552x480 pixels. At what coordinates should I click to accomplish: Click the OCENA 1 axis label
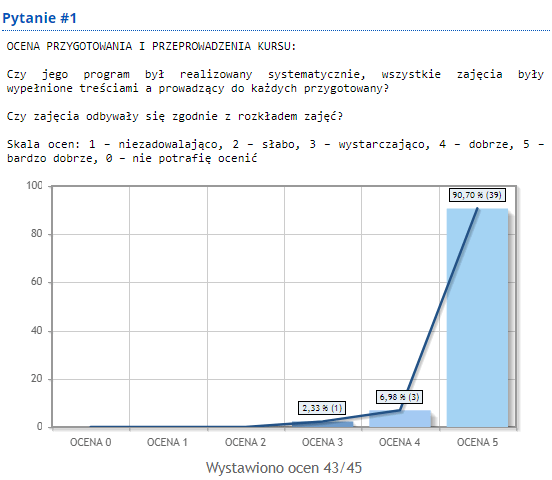point(167,442)
